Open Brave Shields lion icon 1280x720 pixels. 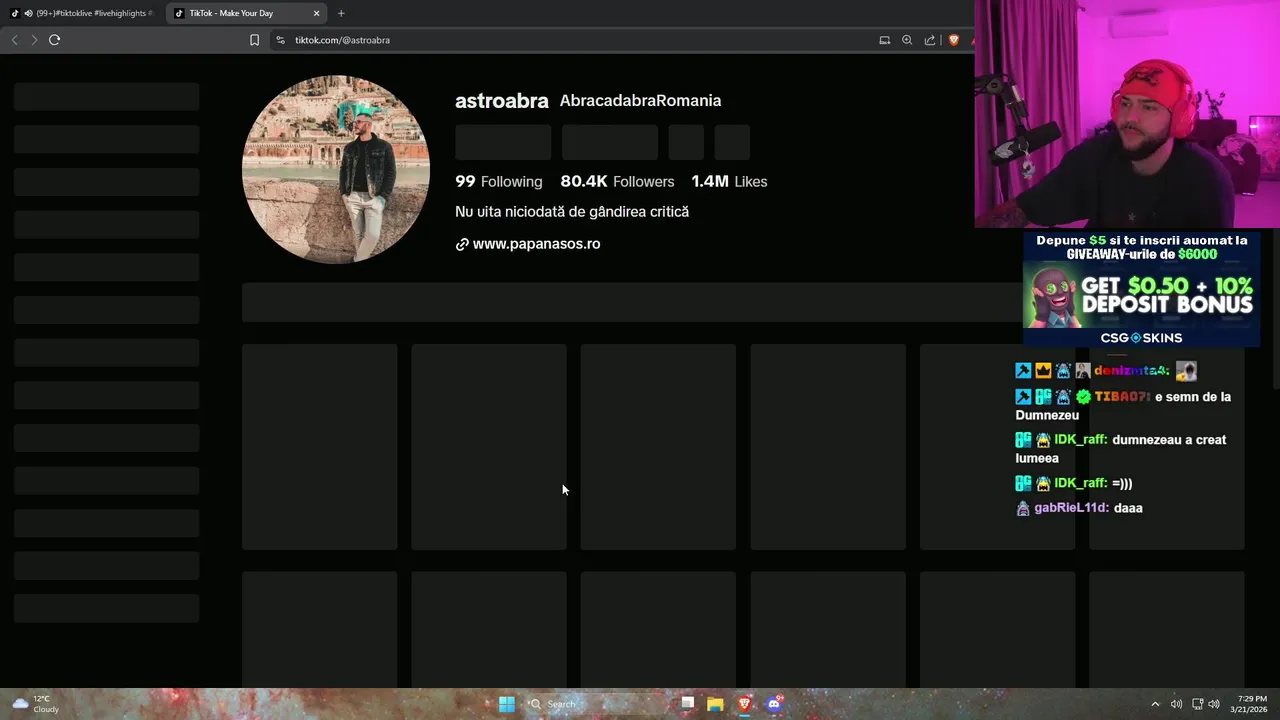[x=953, y=40]
